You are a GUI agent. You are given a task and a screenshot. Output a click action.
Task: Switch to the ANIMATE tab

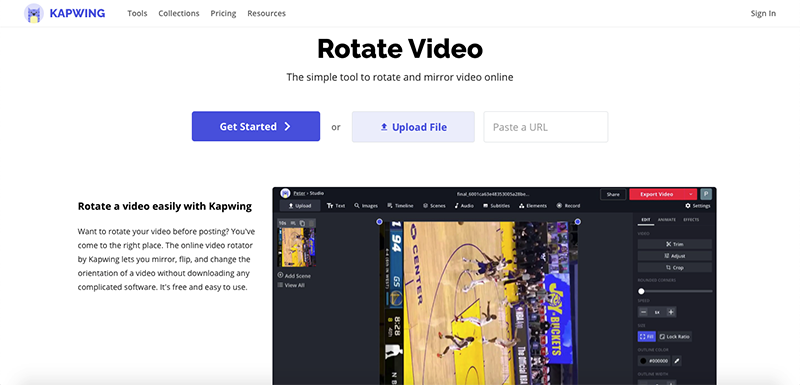pos(666,220)
